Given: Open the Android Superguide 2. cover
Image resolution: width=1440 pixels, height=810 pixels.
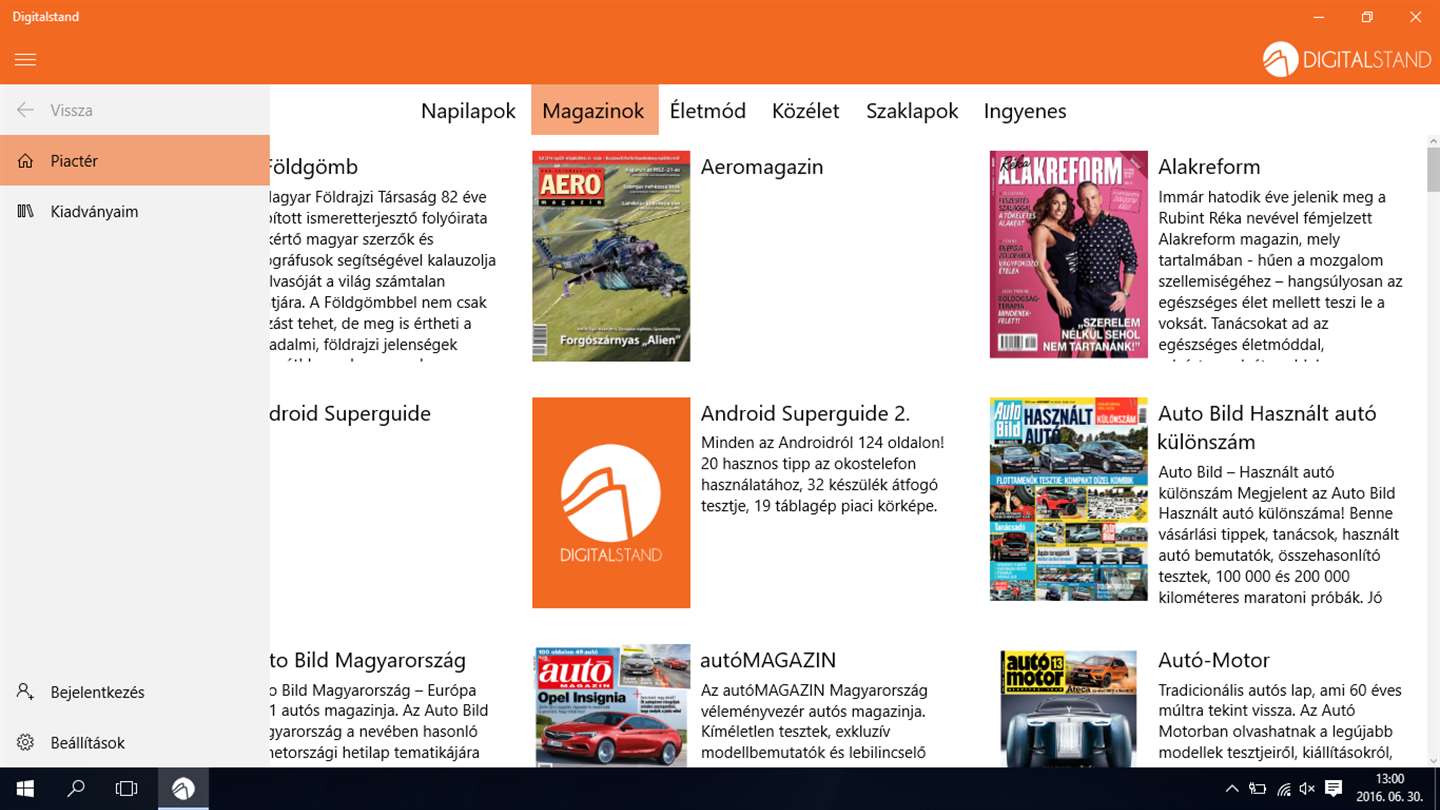Looking at the screenshot, I should coord(611,503).
